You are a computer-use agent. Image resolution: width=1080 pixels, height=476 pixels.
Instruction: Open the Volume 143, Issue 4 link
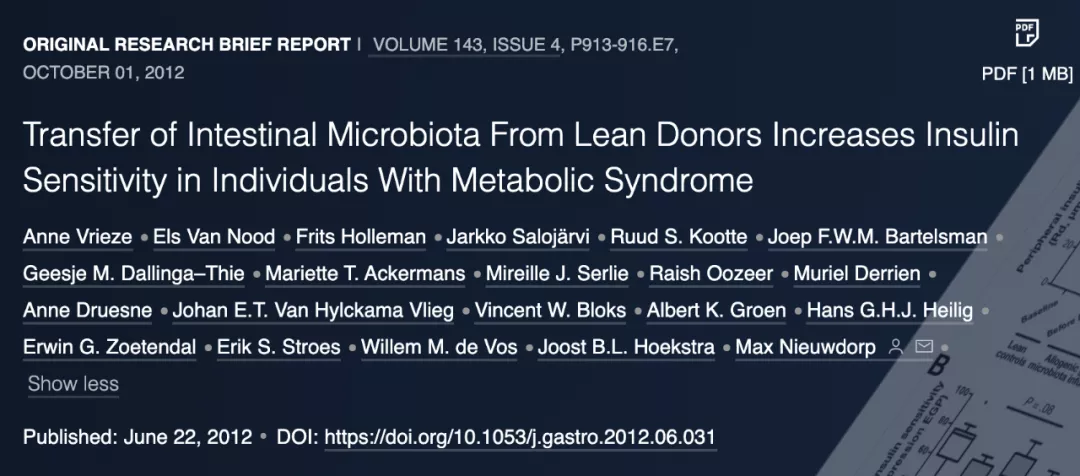click(x=466, y=45)
